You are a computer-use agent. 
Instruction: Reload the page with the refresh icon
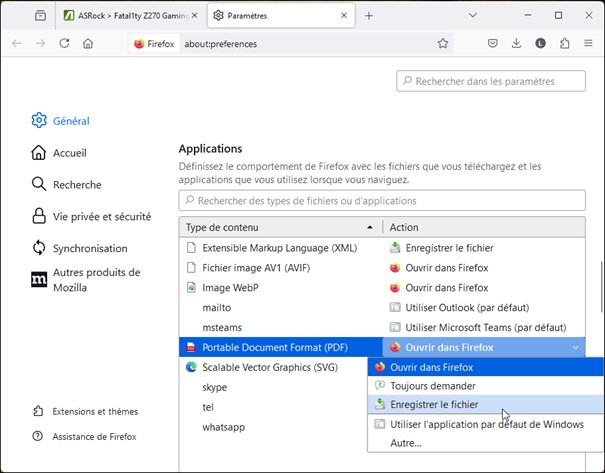pos(65,44)
